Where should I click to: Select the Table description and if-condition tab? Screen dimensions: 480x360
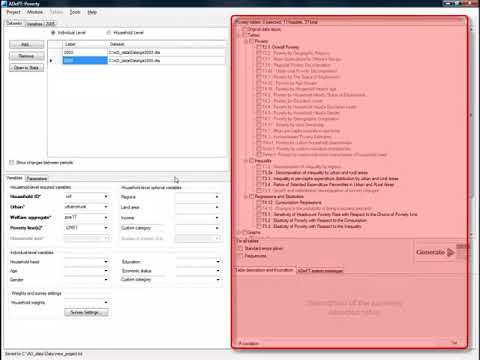coord(265,270)
